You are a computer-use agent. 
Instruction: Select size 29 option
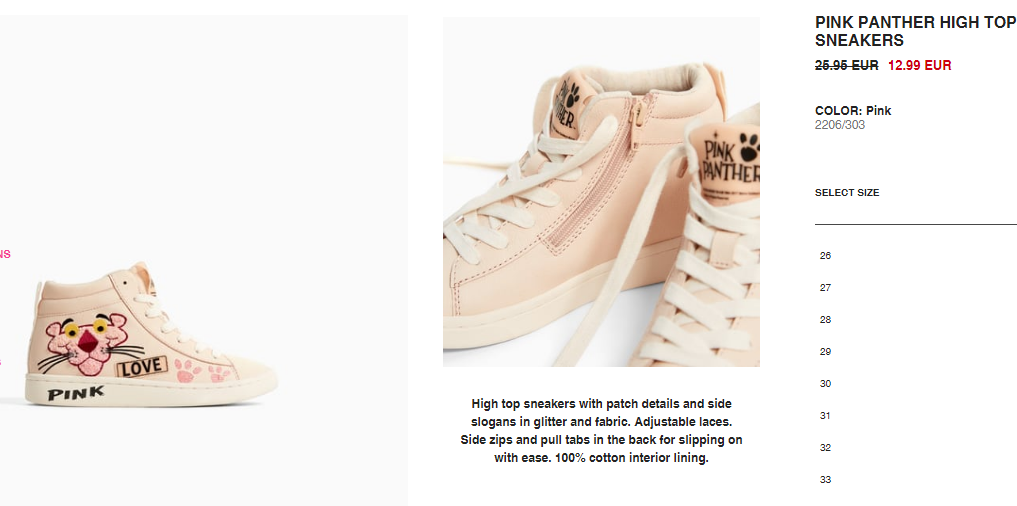[x=825, y=352]
